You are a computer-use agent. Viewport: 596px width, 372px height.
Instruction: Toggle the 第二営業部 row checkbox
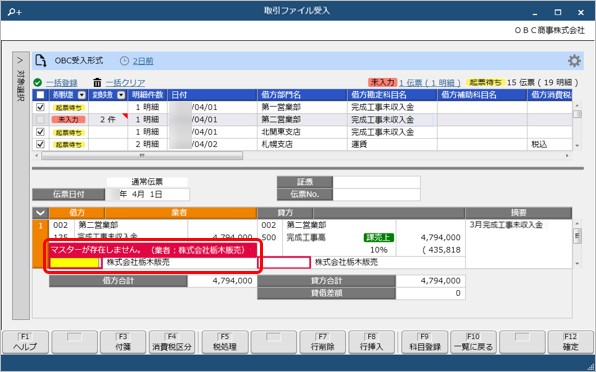coord(40,119)
